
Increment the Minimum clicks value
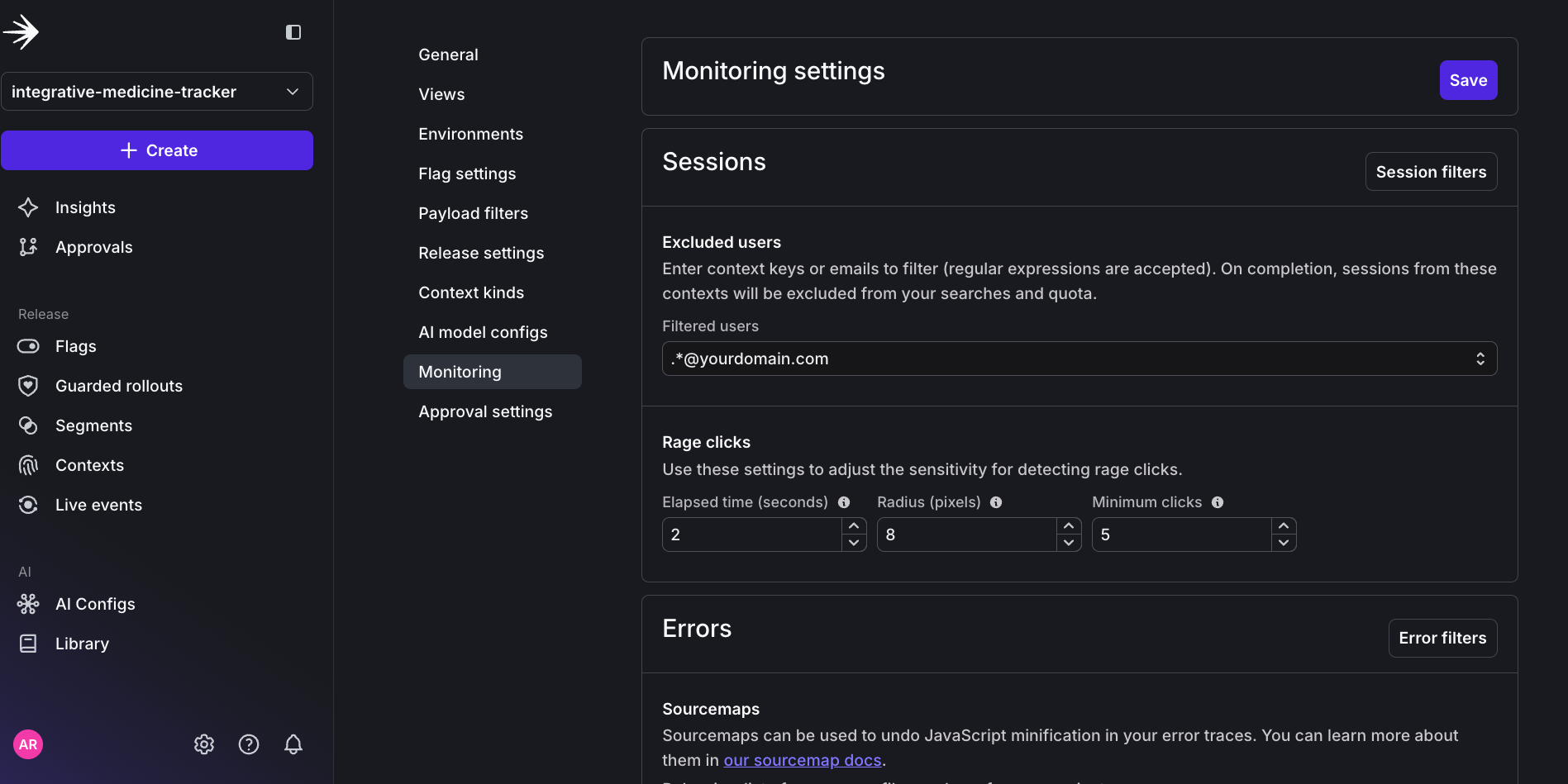click(x=1284, y=525)
